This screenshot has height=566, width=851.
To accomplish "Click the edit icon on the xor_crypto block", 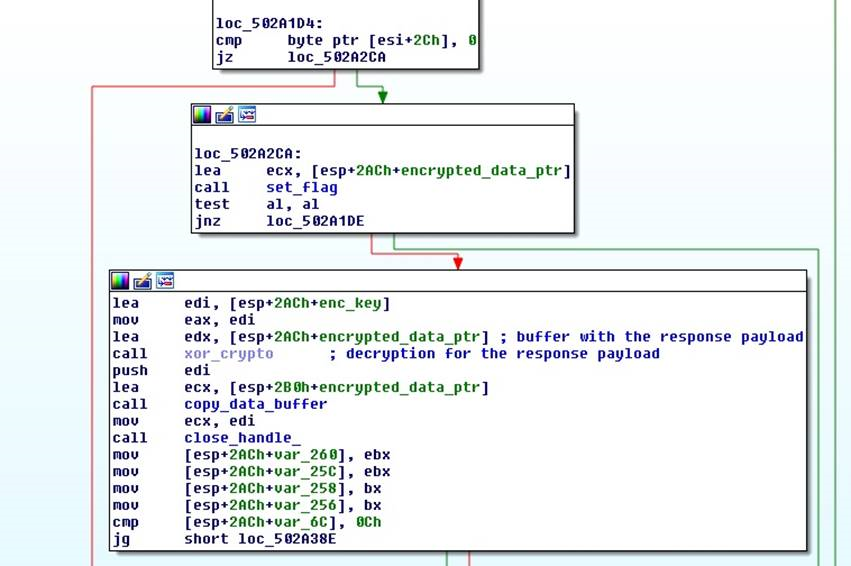I will pos(142,281).
